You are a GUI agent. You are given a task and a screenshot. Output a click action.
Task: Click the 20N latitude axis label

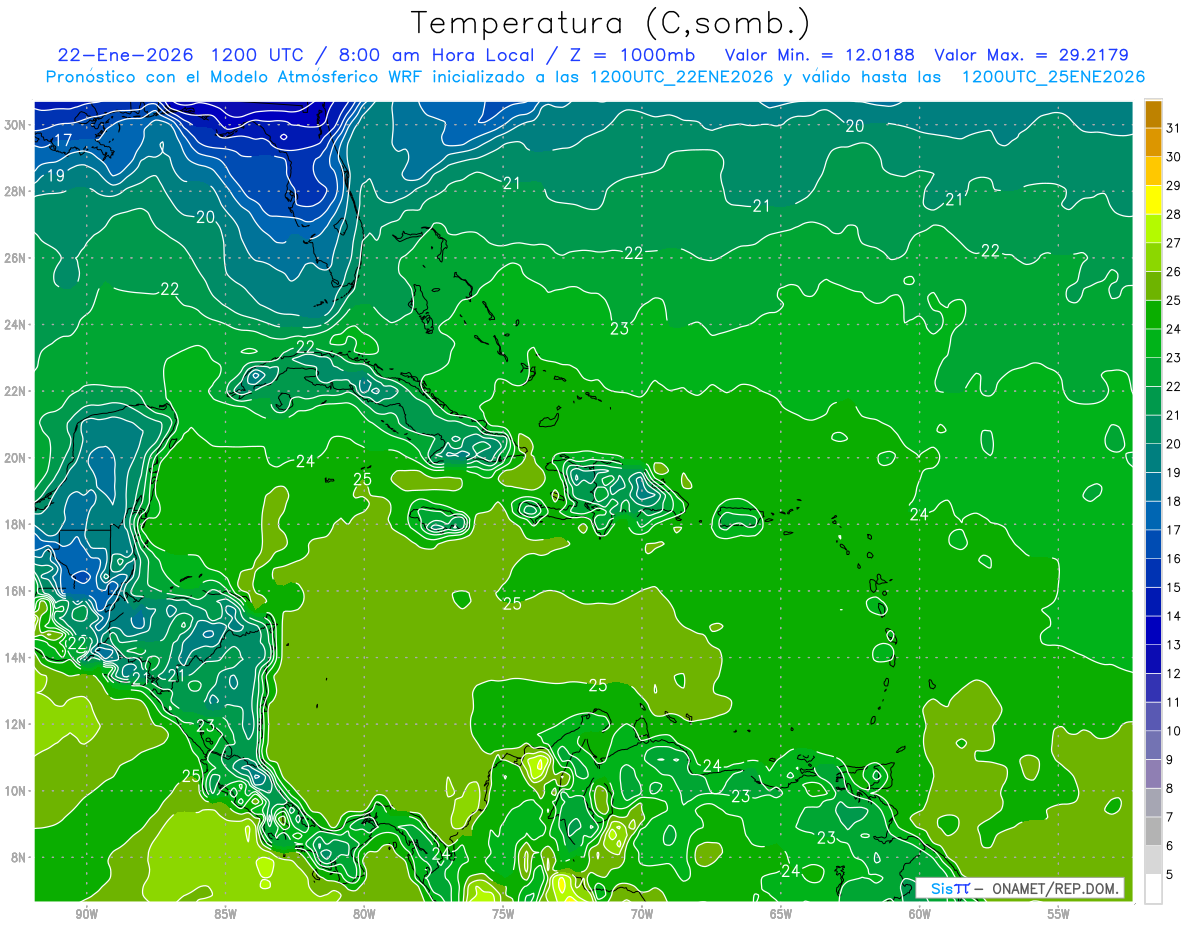(16, 458)
